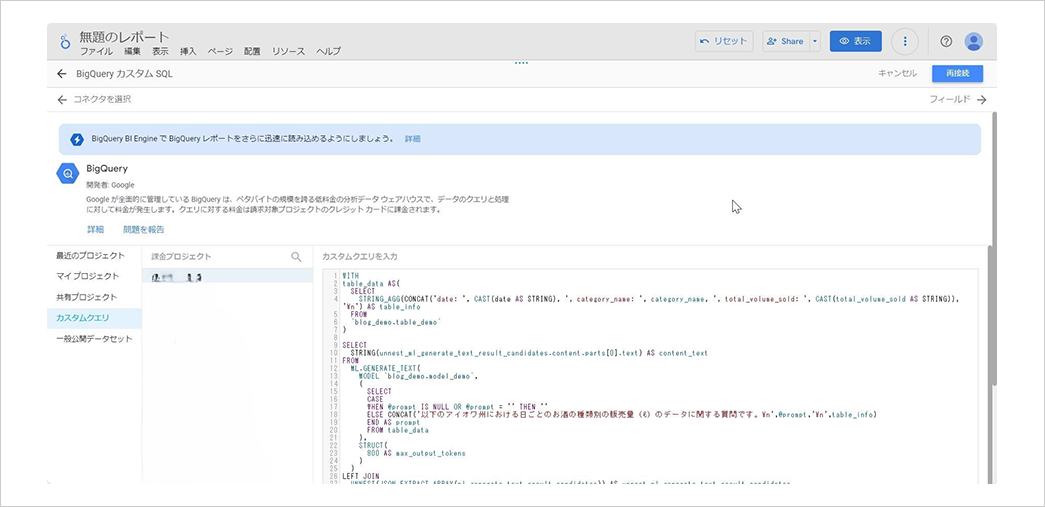The height and width of the screenshot is (507, 1045).
Task: Expand the Share dropdown arrow
Action: click(815, 41)
